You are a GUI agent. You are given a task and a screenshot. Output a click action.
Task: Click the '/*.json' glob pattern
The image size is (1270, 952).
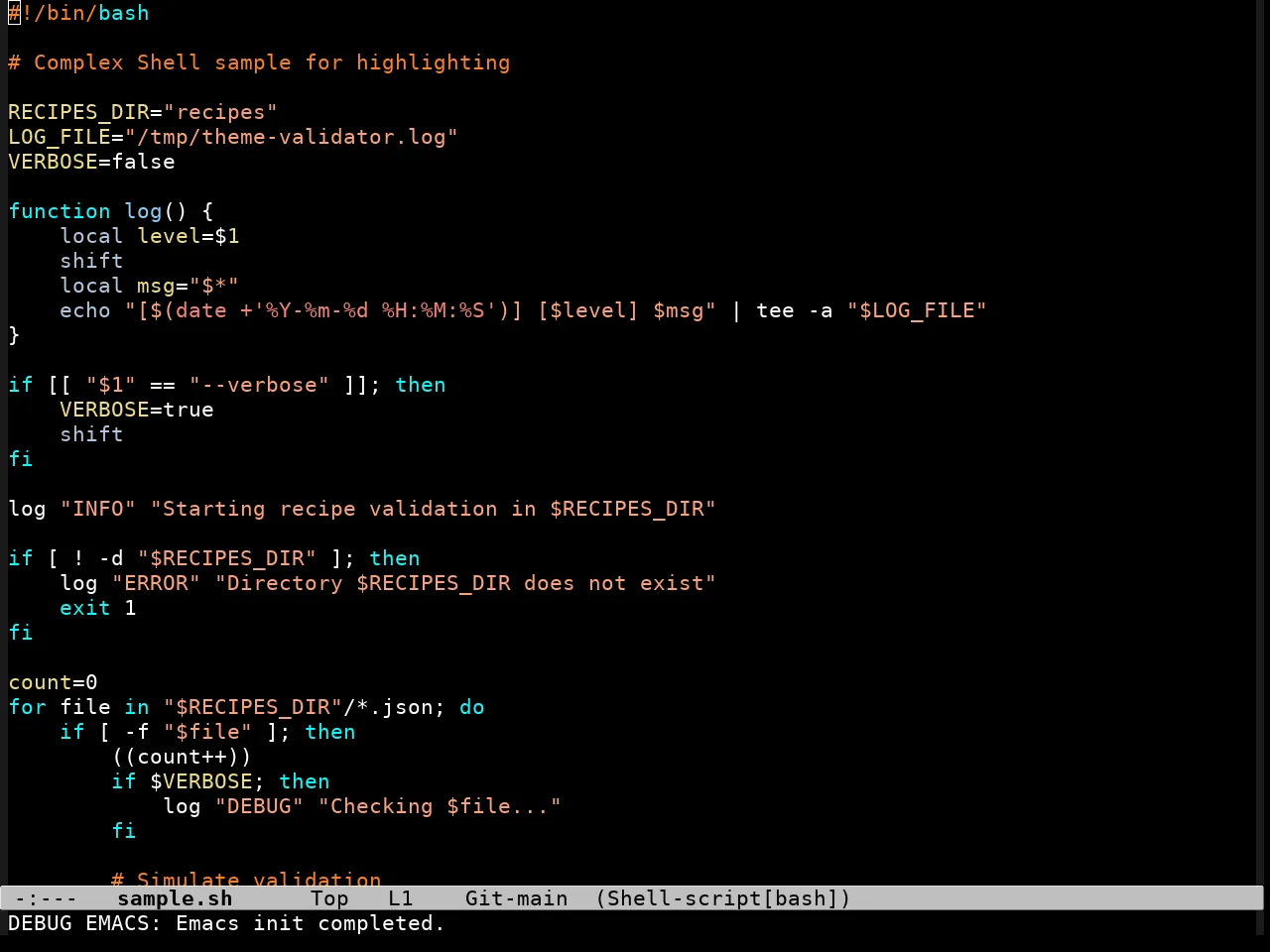click(x=388, y=707)
